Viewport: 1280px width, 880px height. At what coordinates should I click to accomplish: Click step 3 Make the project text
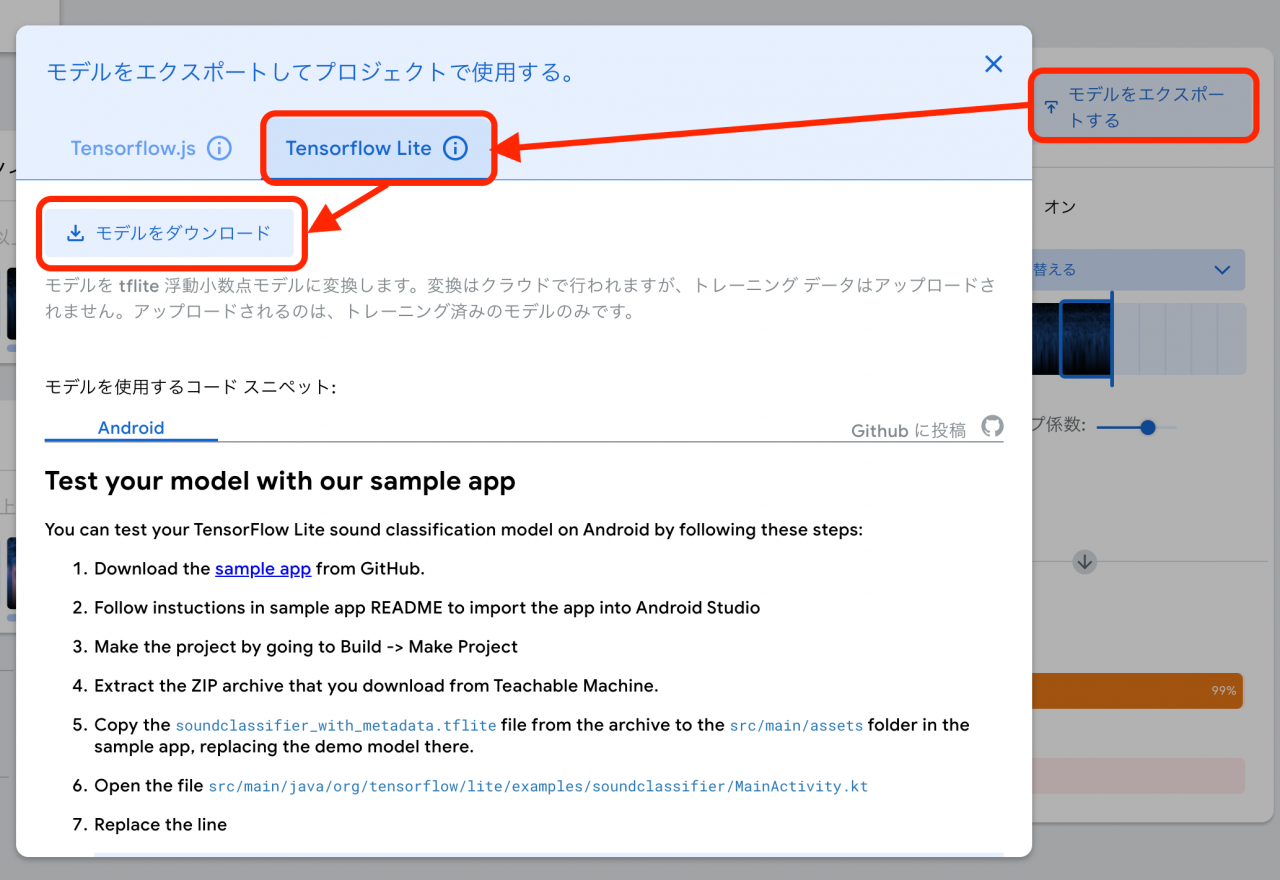[x=306, y=647]
